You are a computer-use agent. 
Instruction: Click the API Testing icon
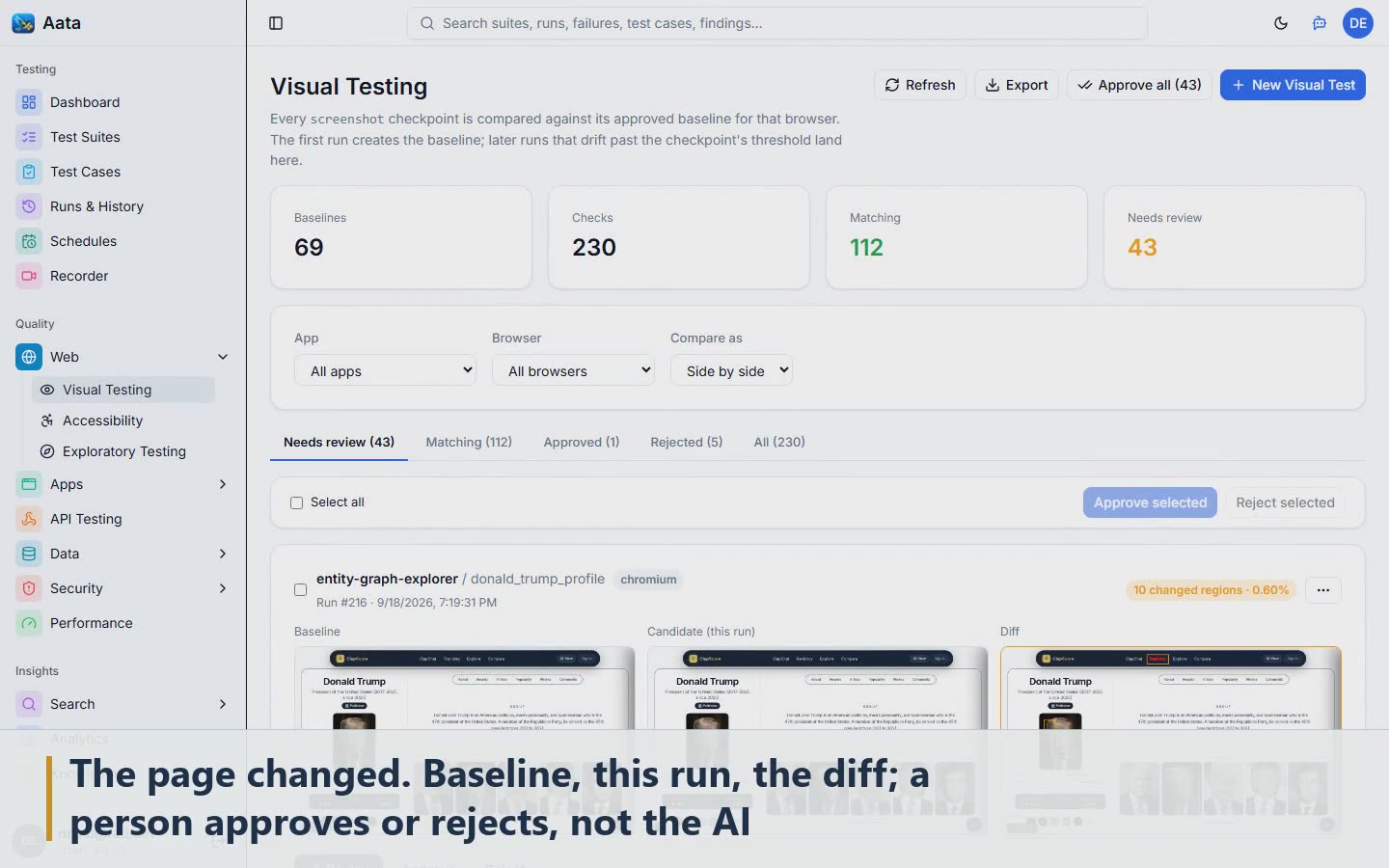point(29,519)
